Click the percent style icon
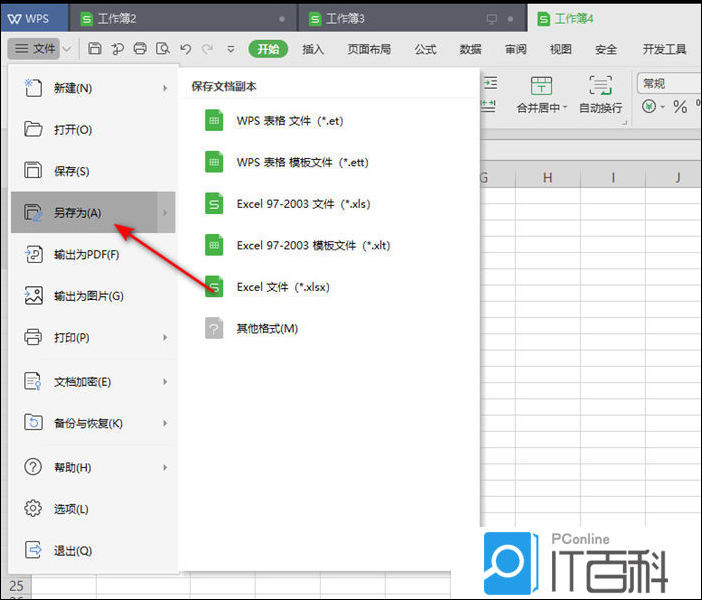Screen dimensions: 702x600 [x=680, y=107]
